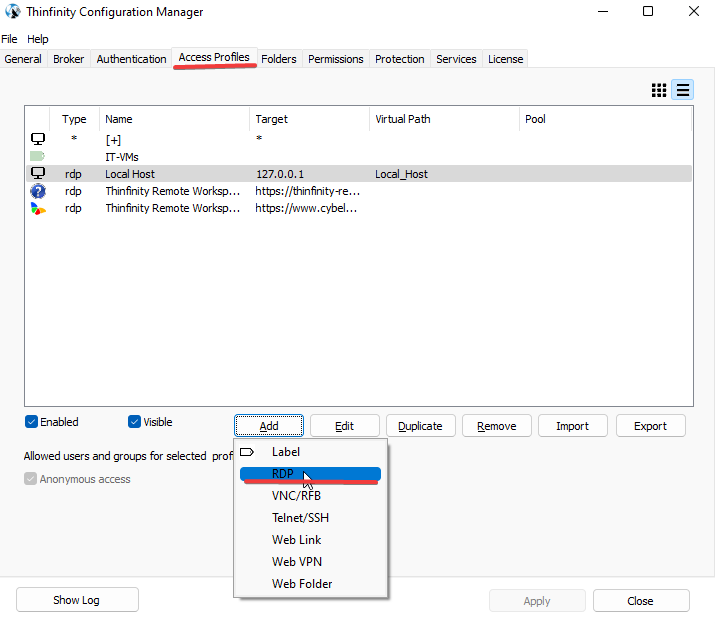The width and height of the screenshot is (715, 623).
Task: Click the label tag icon in Add menu
Action: pos(247,452)
